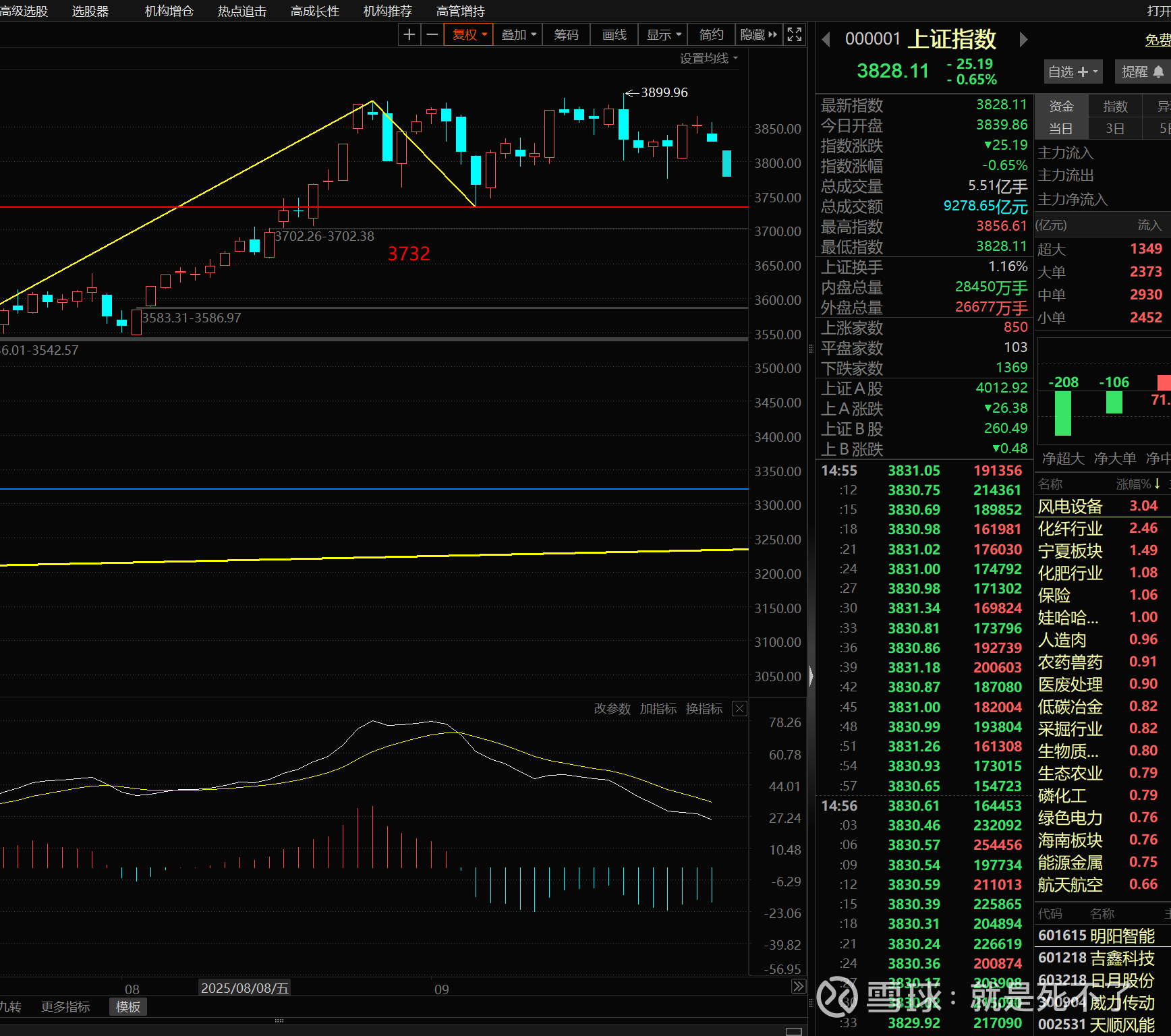Open stock 002531 天顺风能

tap(1102, 1025)
